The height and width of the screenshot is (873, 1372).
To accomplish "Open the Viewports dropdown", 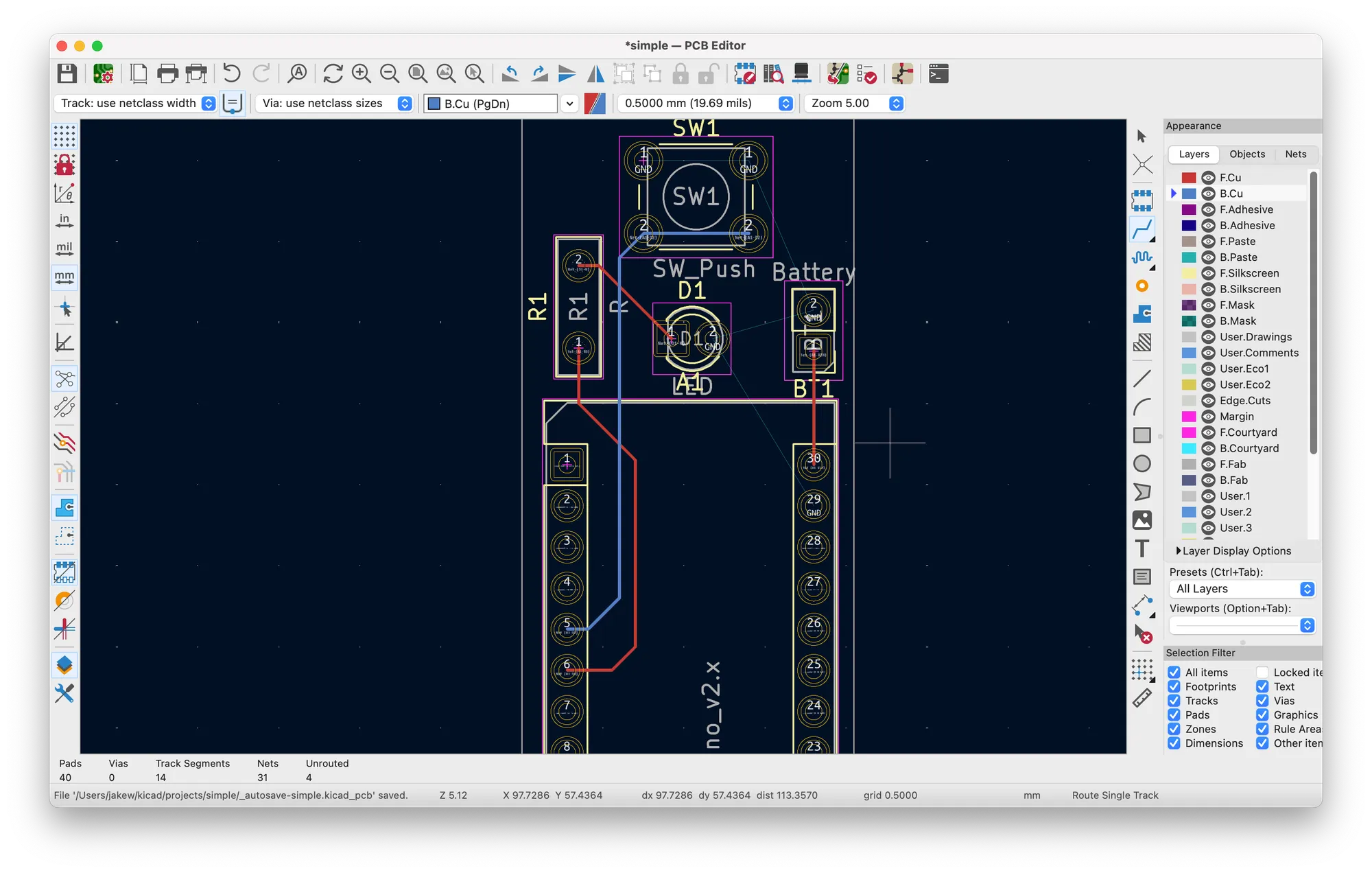I will click(1242, 625).
